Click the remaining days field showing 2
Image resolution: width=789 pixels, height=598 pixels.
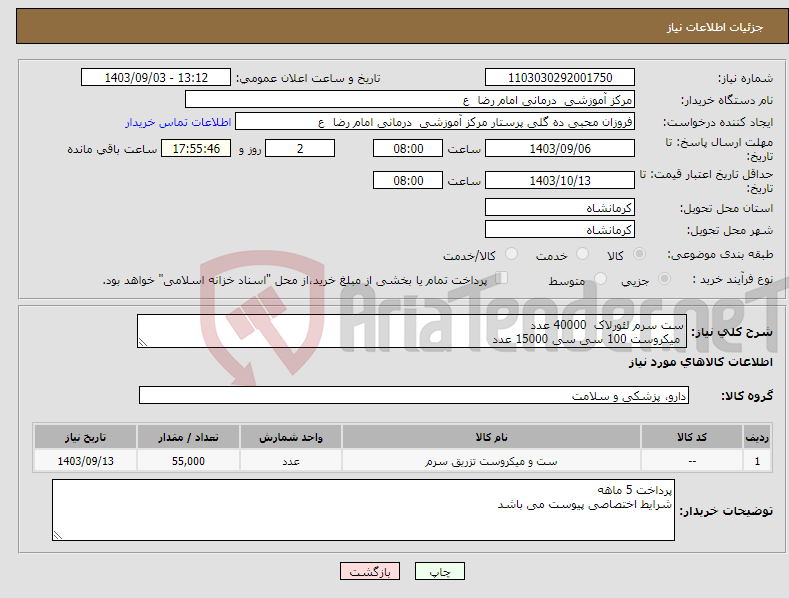click(300, 148)
